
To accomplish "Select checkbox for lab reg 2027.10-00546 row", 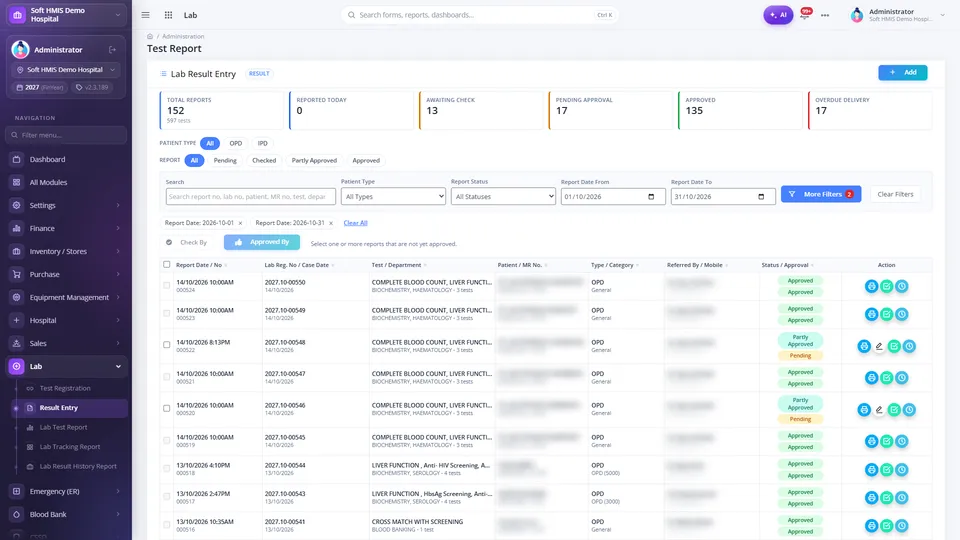I will (167, 408).
